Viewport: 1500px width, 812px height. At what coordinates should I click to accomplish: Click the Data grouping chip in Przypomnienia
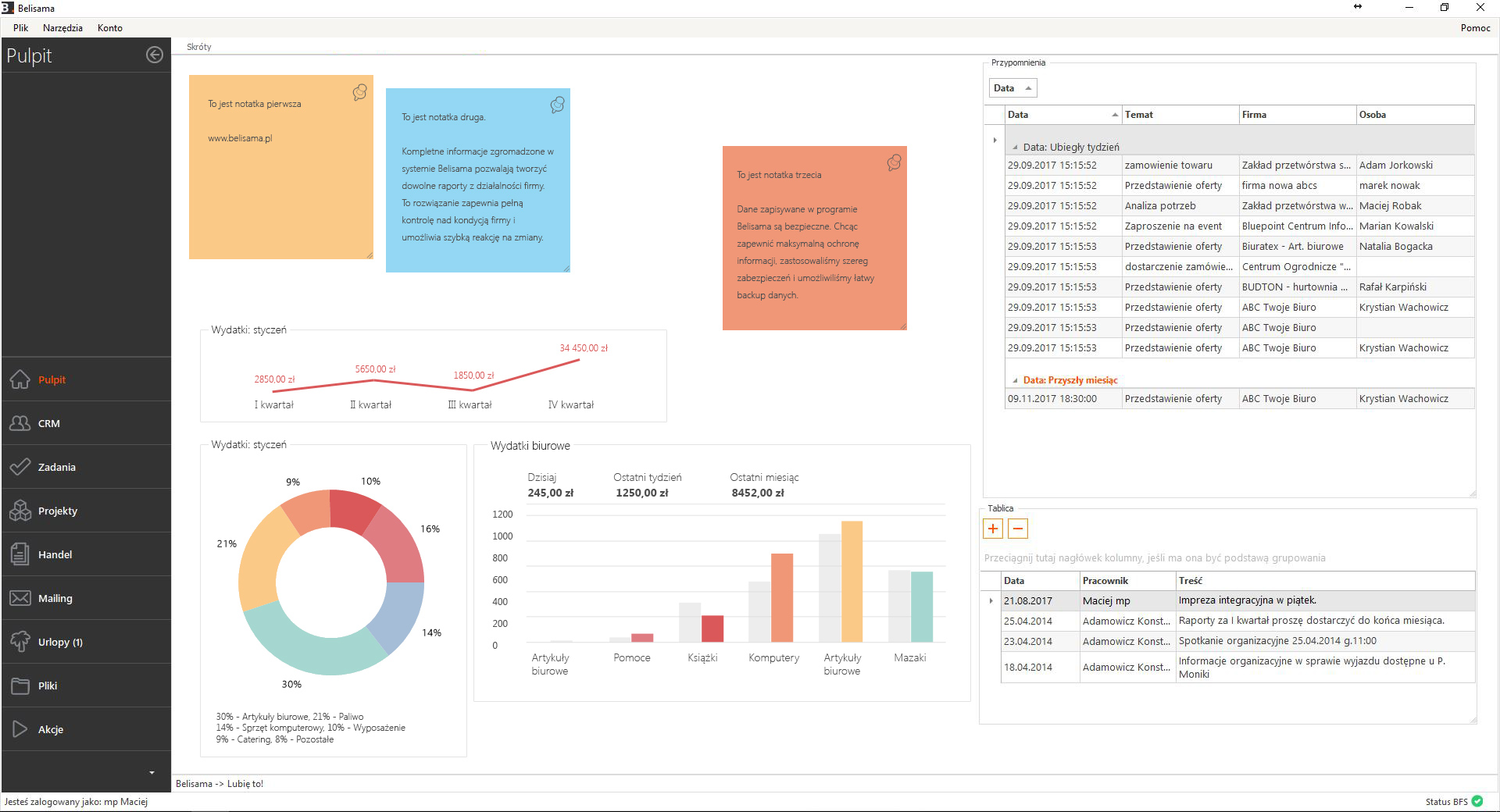[x=1012, y=88]
